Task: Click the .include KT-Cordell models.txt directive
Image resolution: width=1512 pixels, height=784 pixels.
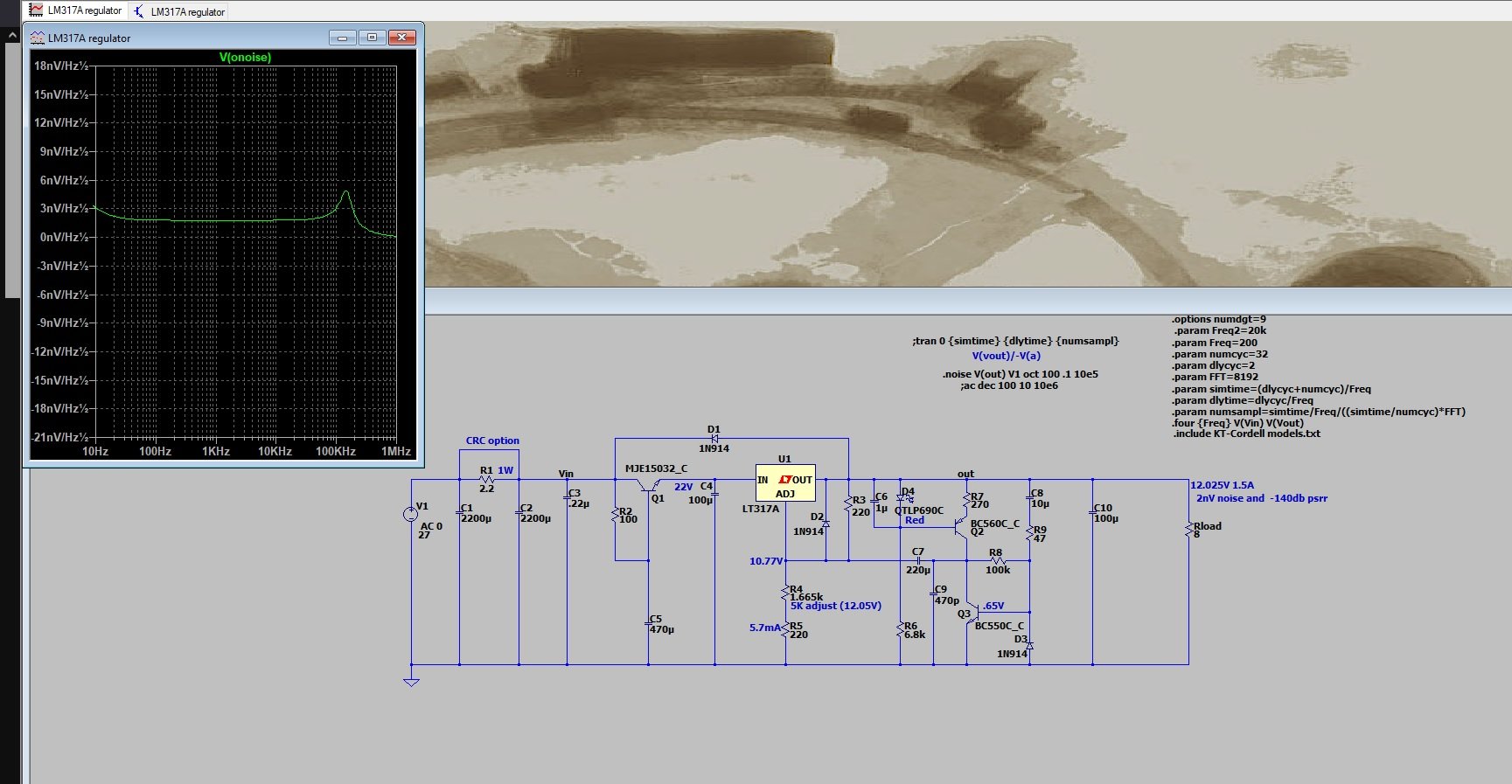Action: (x=1247, y=434)
